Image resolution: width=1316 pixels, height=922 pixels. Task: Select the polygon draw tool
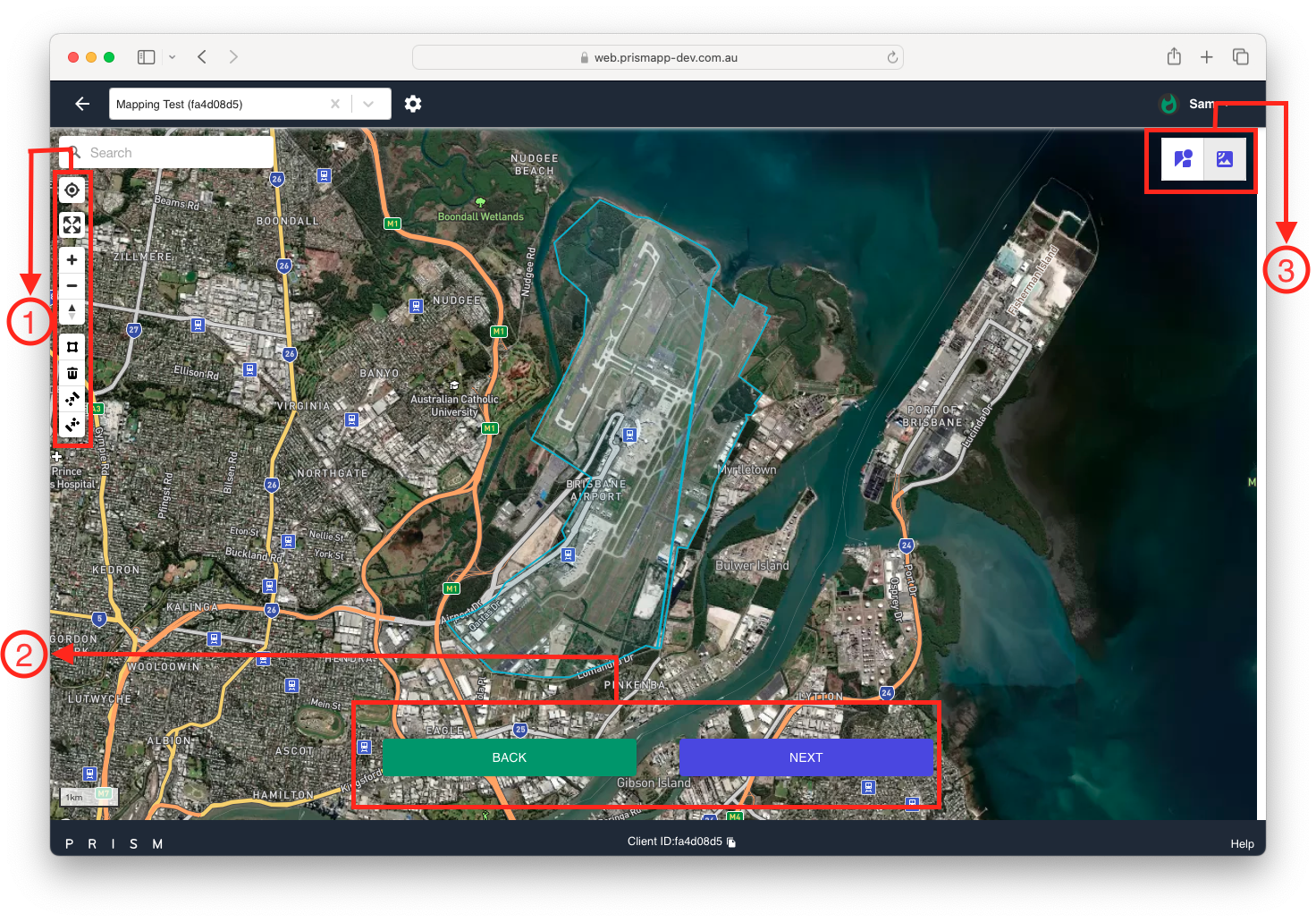coord(72,347)
